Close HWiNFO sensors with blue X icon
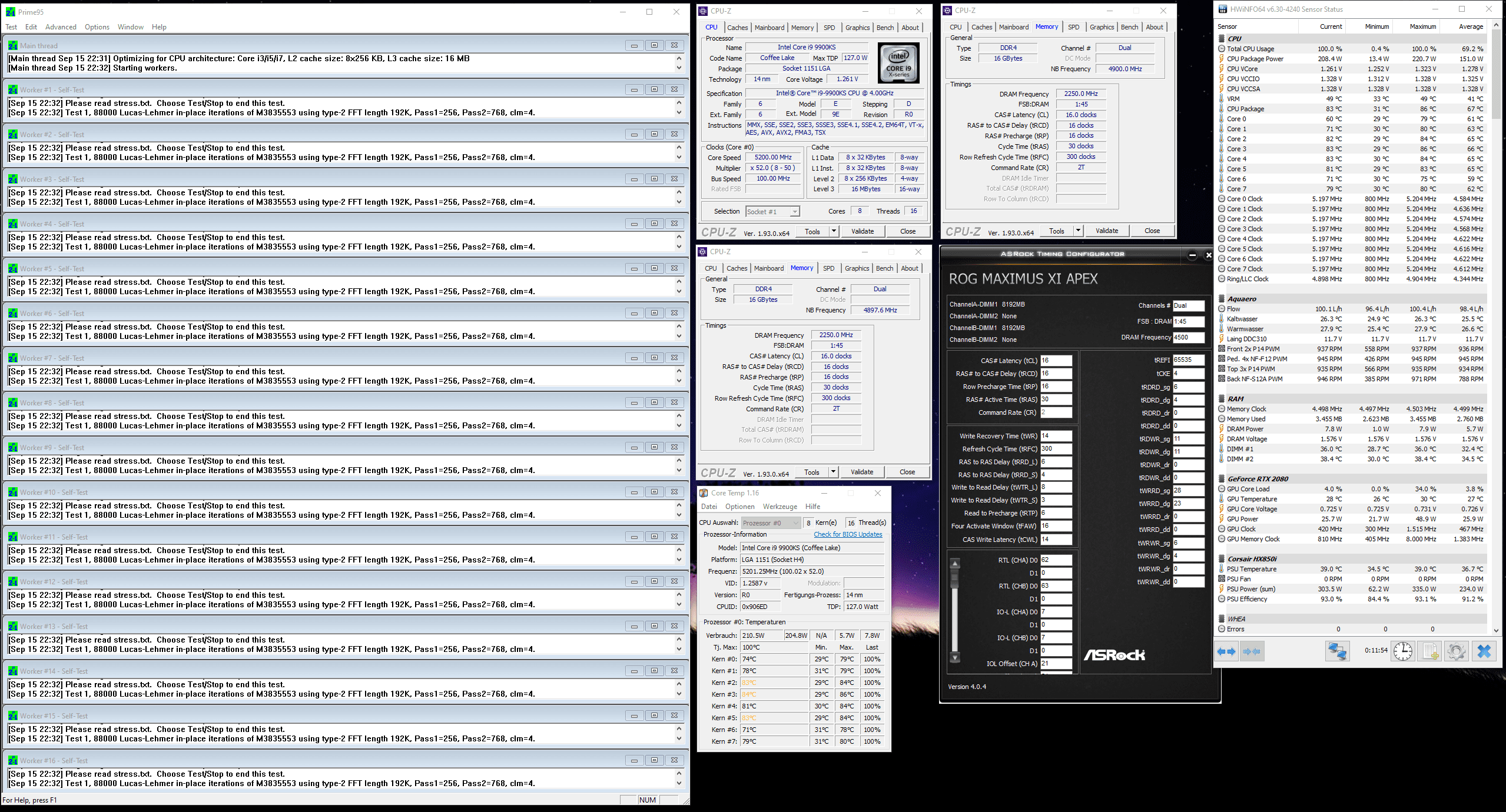Viewport: 1506px width, 812px height. click(x=1484, y=651)
